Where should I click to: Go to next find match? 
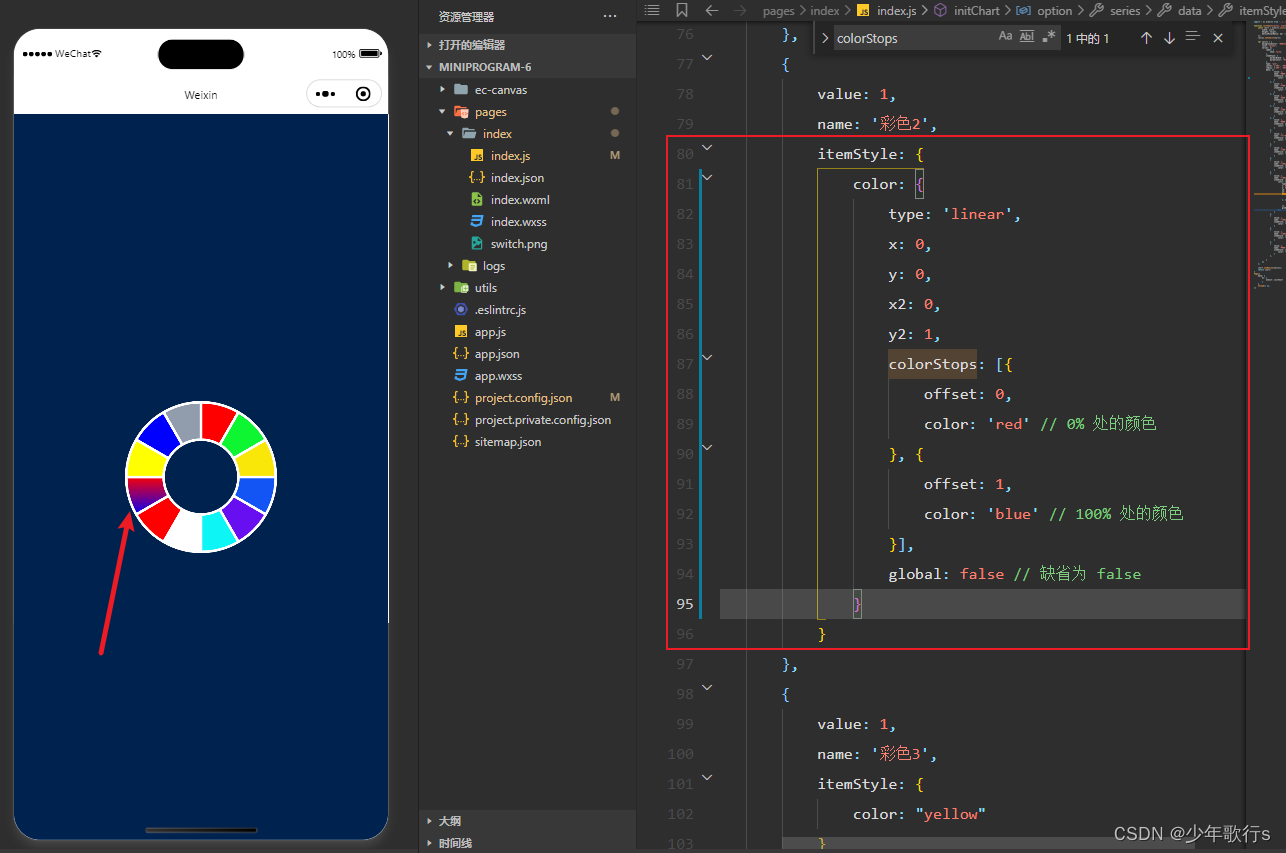[1169, 38]
